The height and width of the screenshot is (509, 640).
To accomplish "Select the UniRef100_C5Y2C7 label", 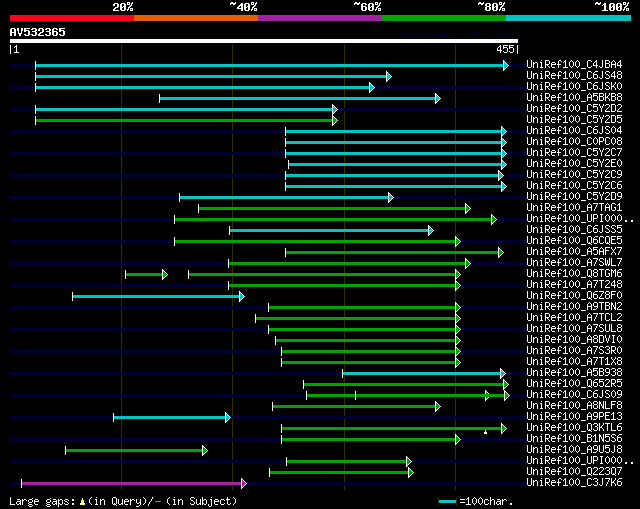I will point(574,153).
